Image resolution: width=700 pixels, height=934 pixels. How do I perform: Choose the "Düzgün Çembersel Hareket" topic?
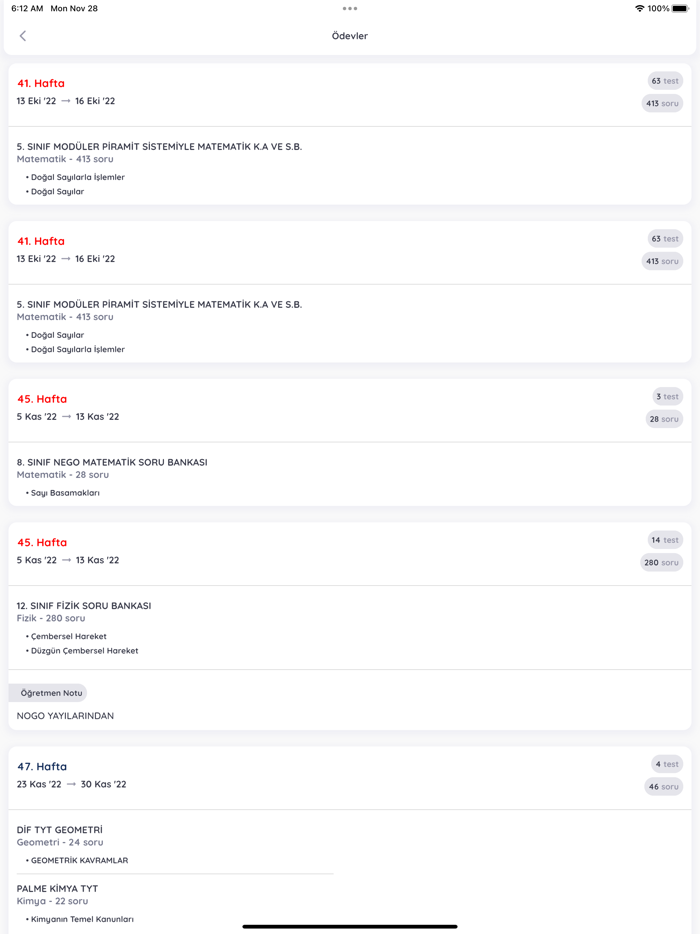(85, 651)
